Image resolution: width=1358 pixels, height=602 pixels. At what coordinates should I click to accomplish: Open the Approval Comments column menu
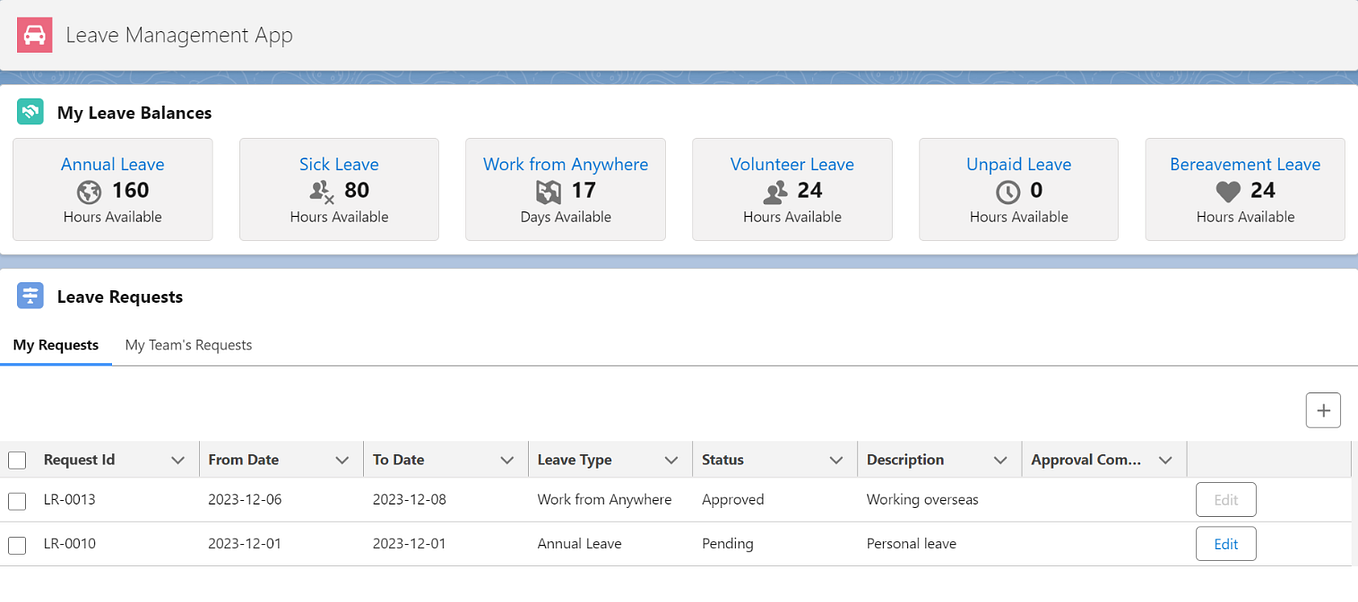1165,459
